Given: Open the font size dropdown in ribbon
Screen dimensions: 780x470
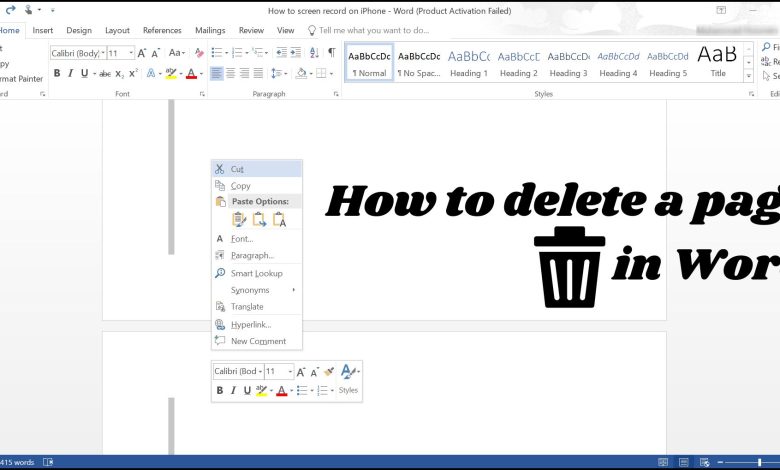Looking at the screenshot, I should [130, 53].
